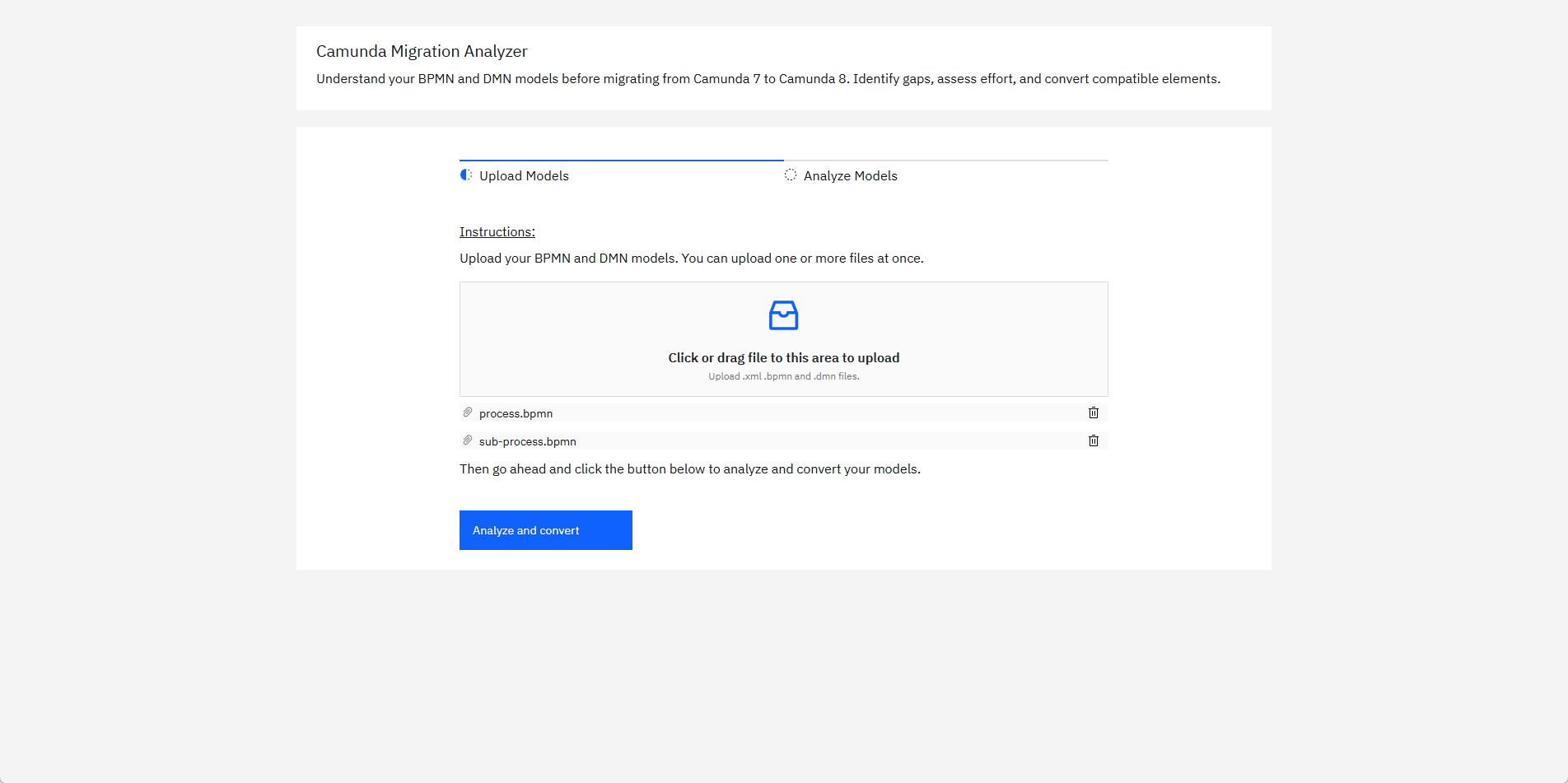This screenshot has width=1568, height=783.
Task: Select the sub-process.bpmn file name
Action: [527, 441]
